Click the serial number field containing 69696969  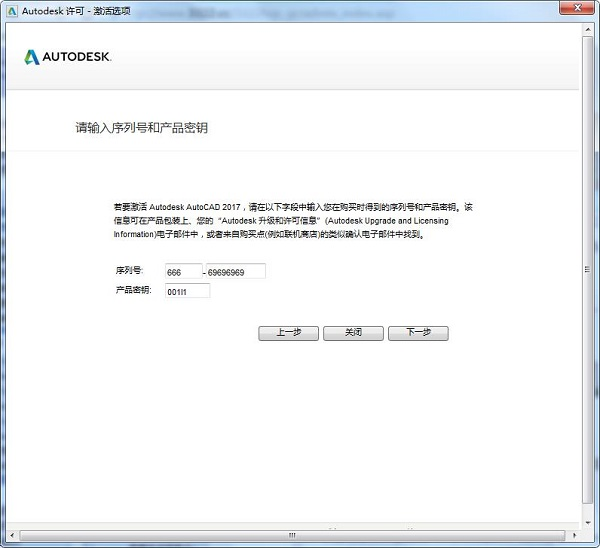coord(235,271)
